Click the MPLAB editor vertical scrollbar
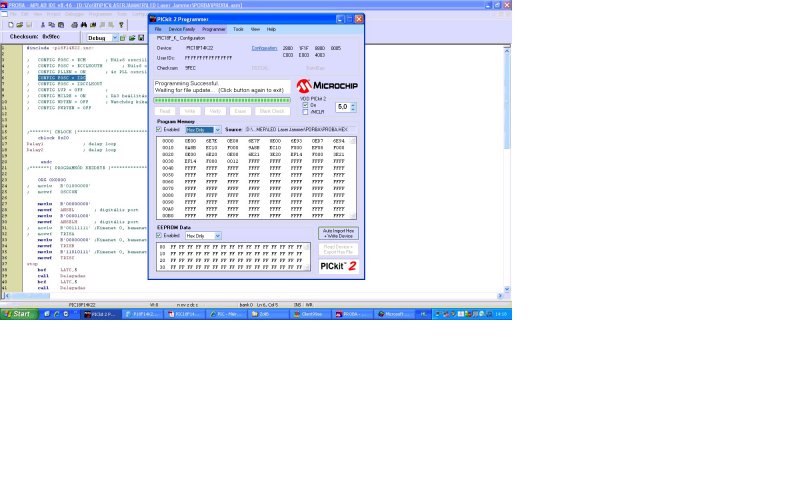Viewport: 800px width, 480px height. pos(507,168)
